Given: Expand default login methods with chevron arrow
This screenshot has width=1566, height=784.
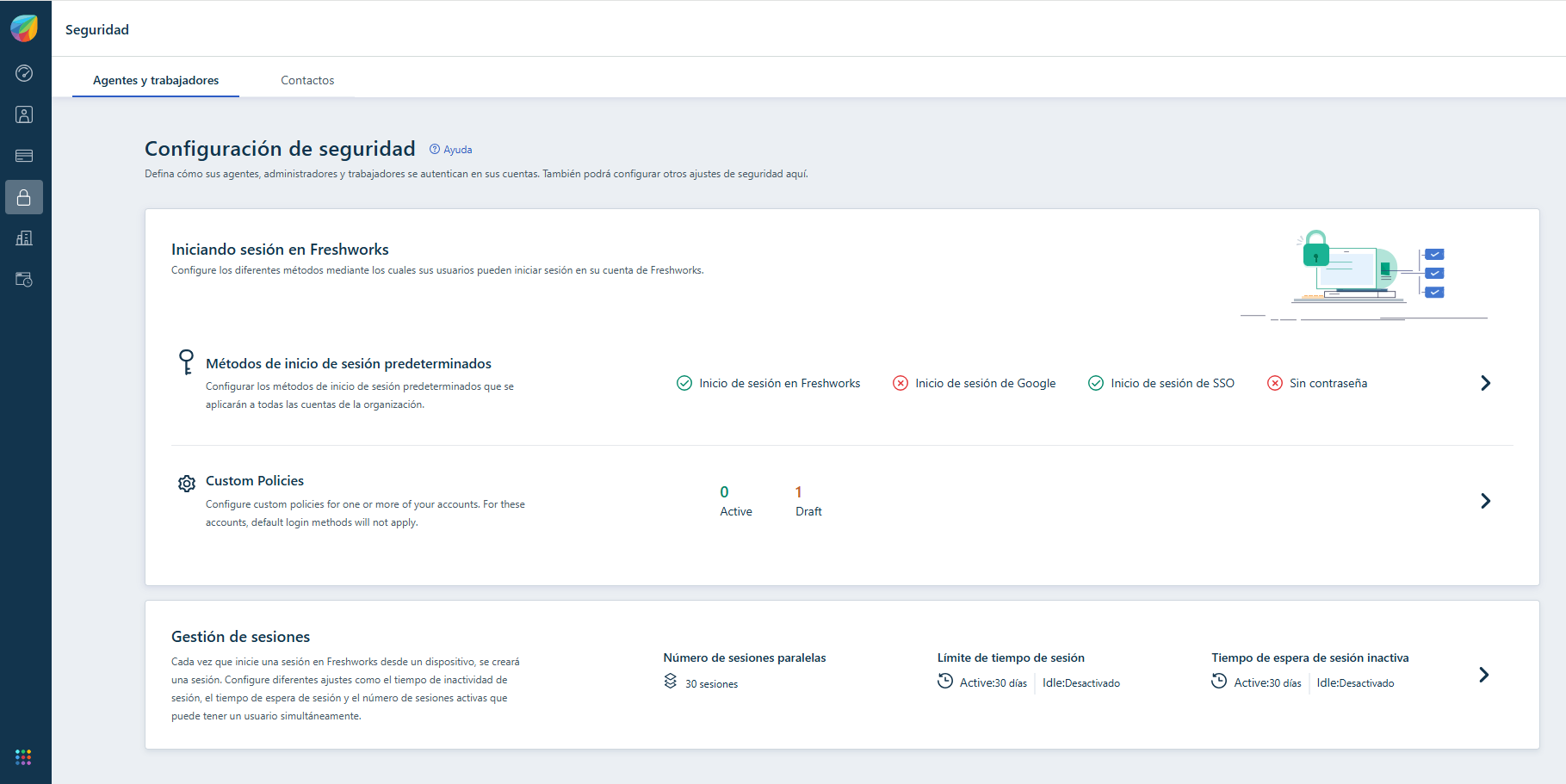Looking at the screenshot, I should 1485,383.
